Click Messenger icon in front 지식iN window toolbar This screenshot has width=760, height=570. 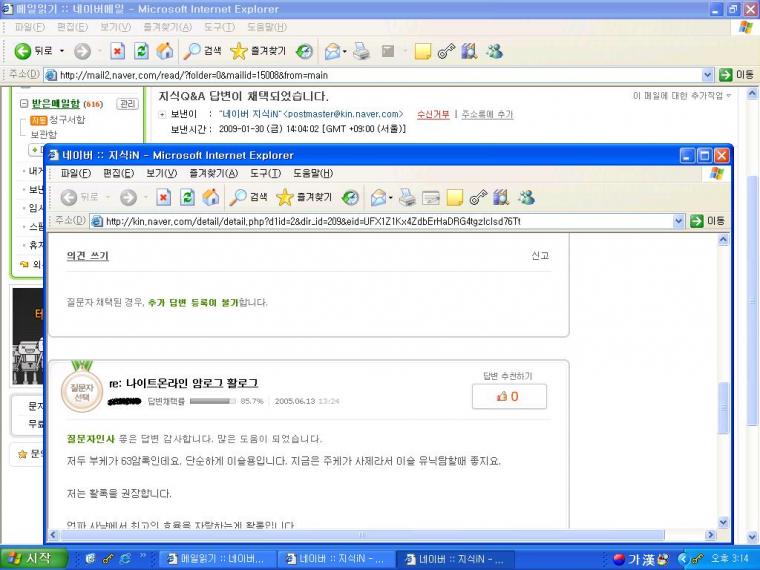[x=526, y=197]
